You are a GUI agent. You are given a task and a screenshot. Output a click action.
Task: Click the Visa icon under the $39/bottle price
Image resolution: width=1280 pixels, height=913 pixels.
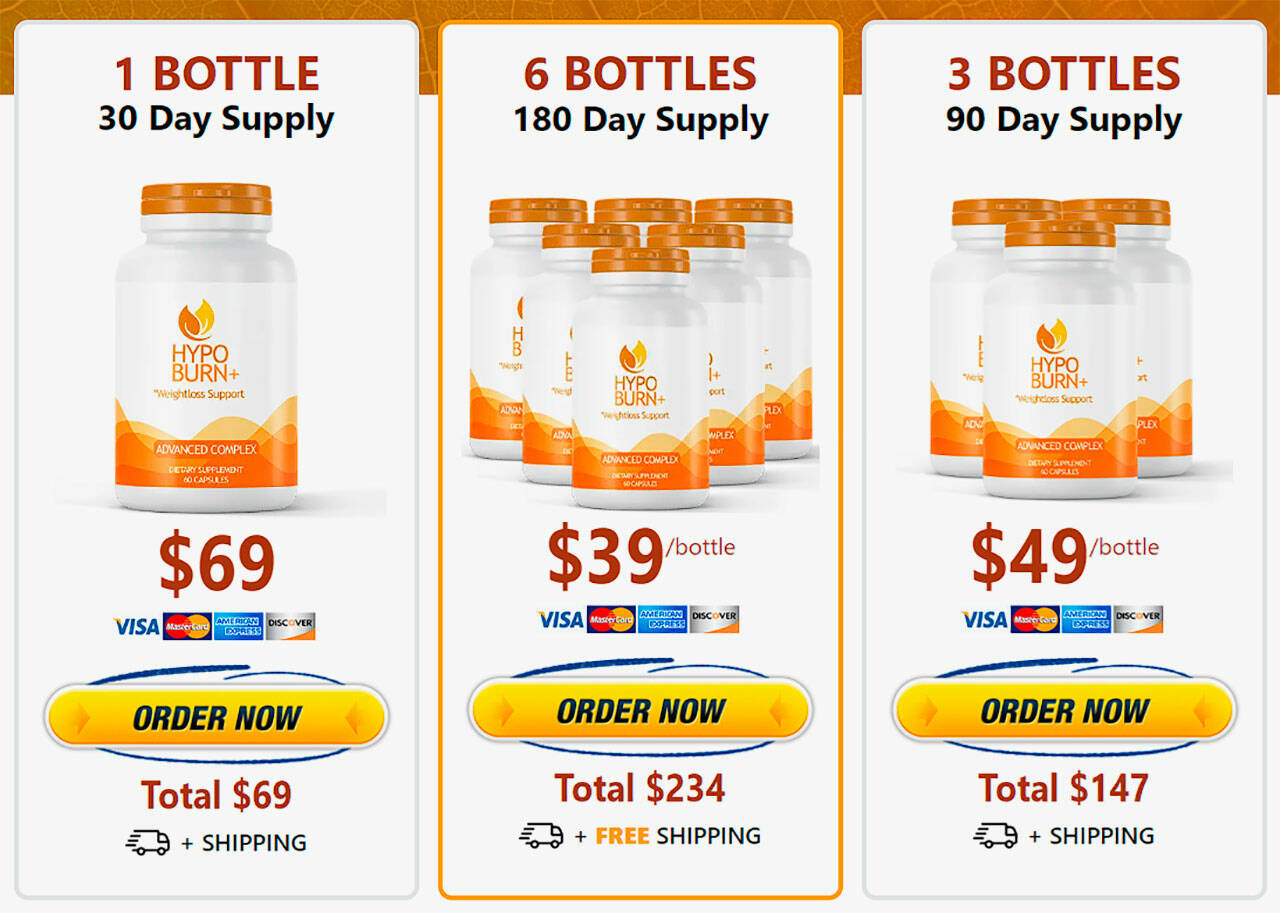[561, 620]
